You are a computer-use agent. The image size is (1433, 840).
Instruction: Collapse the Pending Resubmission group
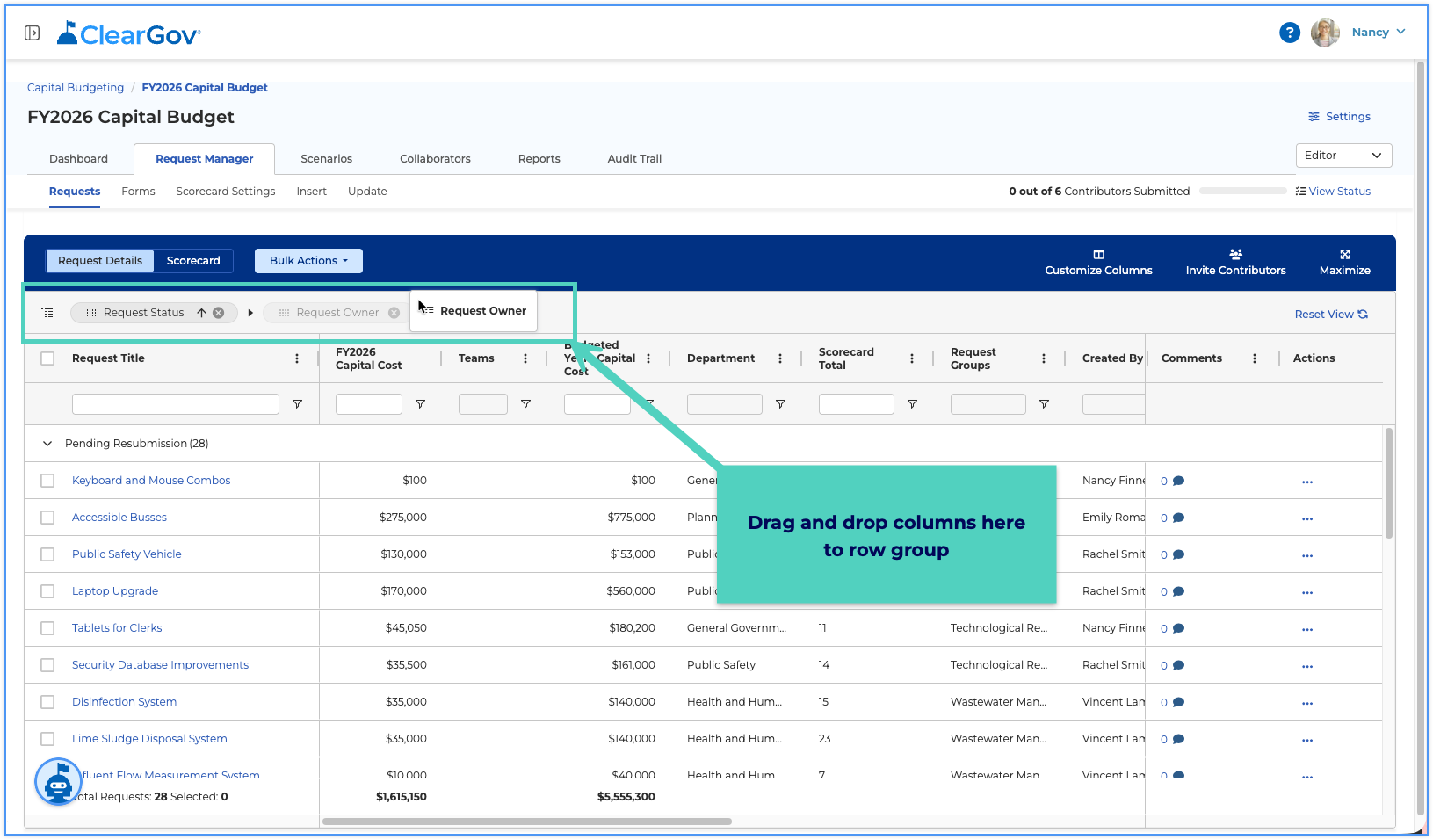pos(47,444)
